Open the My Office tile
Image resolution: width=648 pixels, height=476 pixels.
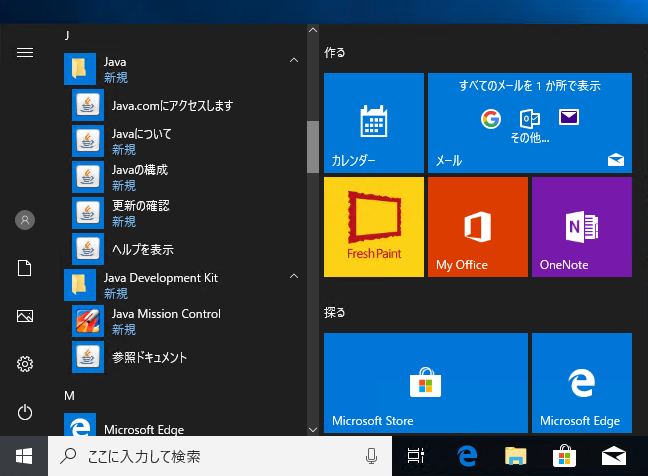(x=478, y=227)
